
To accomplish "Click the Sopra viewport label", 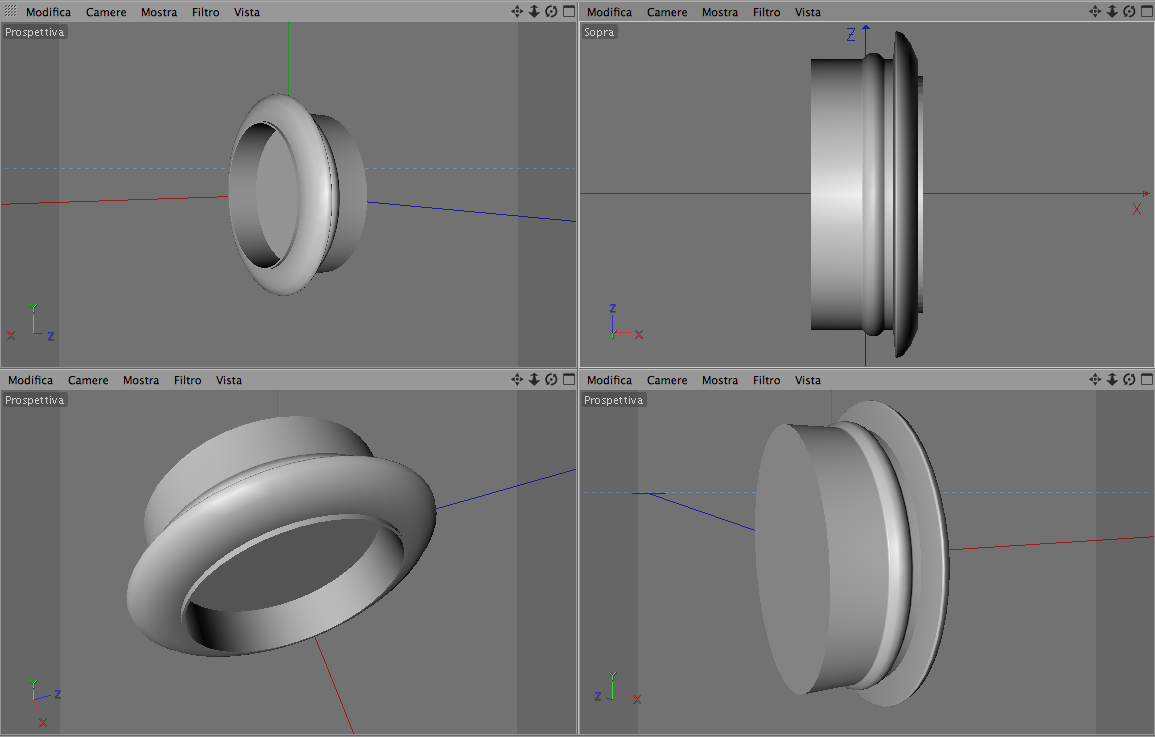I will click(x=599, y=32).
